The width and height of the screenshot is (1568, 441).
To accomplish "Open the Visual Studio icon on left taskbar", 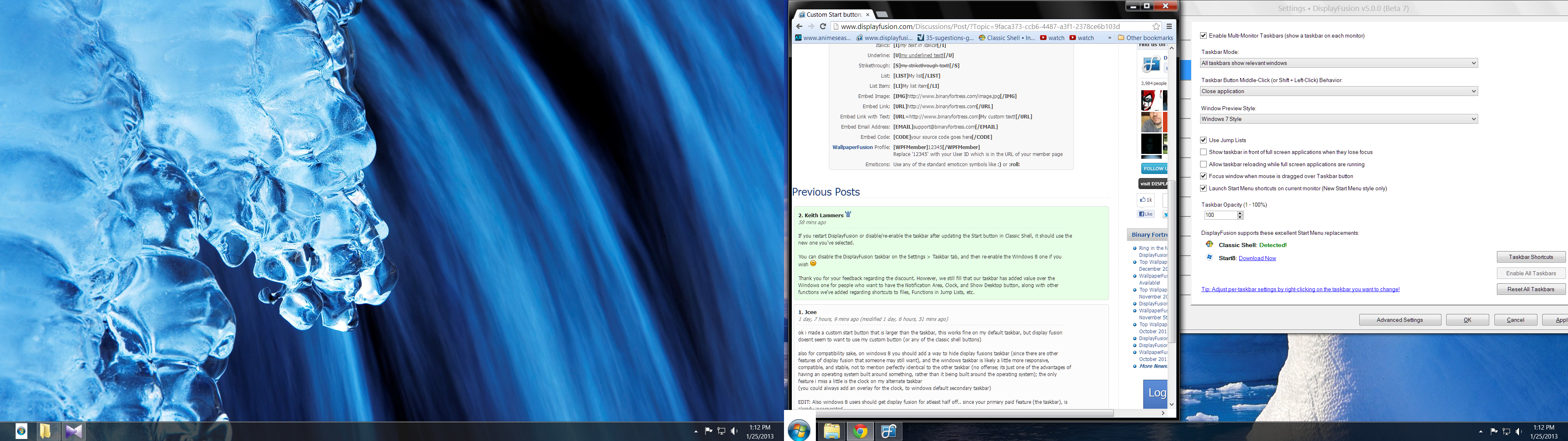I will coord(73,431).
